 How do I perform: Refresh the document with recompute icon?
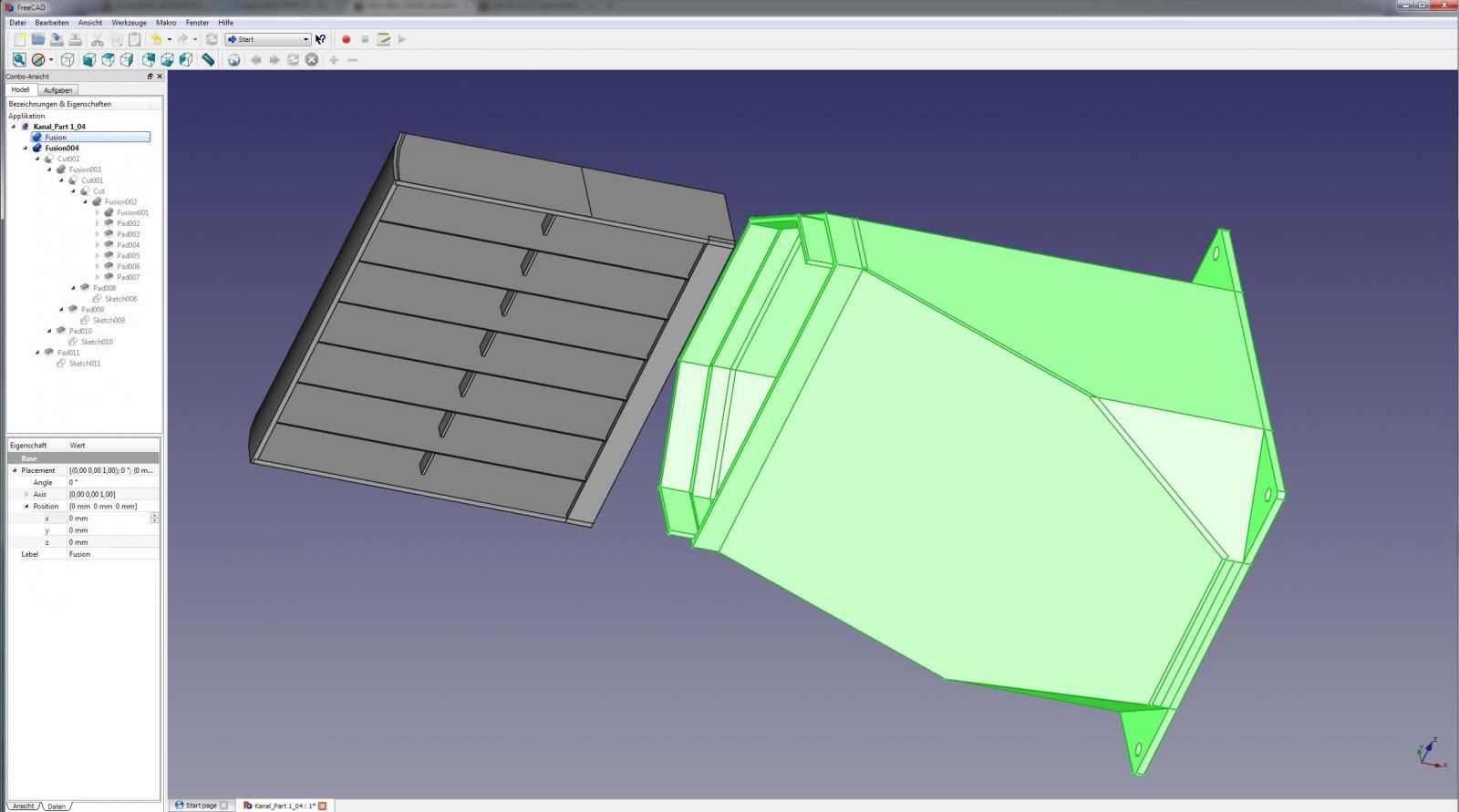click(212, 39)
